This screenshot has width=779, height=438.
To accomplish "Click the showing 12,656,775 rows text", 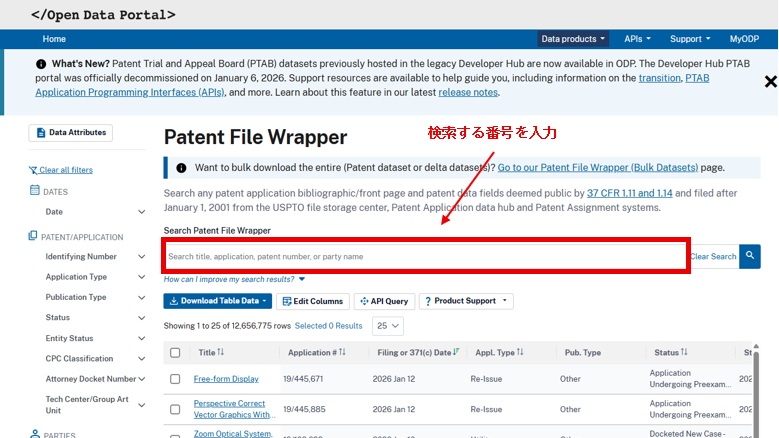I will 227,326.
